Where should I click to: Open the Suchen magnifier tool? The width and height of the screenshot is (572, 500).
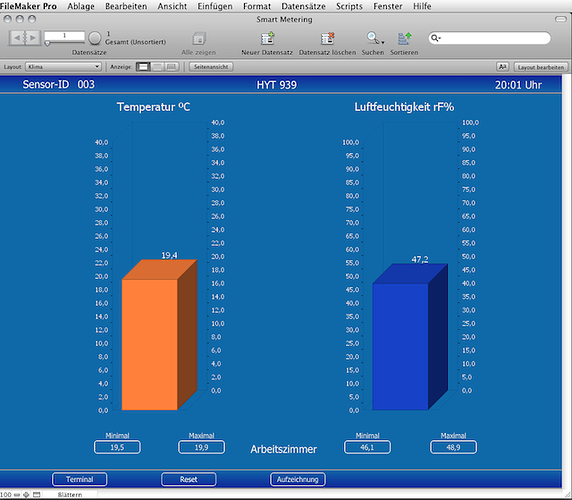[x=372, y=38]
